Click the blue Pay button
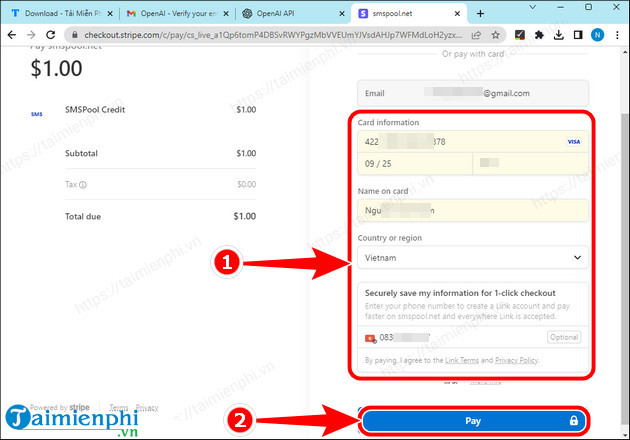 (474, 421)
